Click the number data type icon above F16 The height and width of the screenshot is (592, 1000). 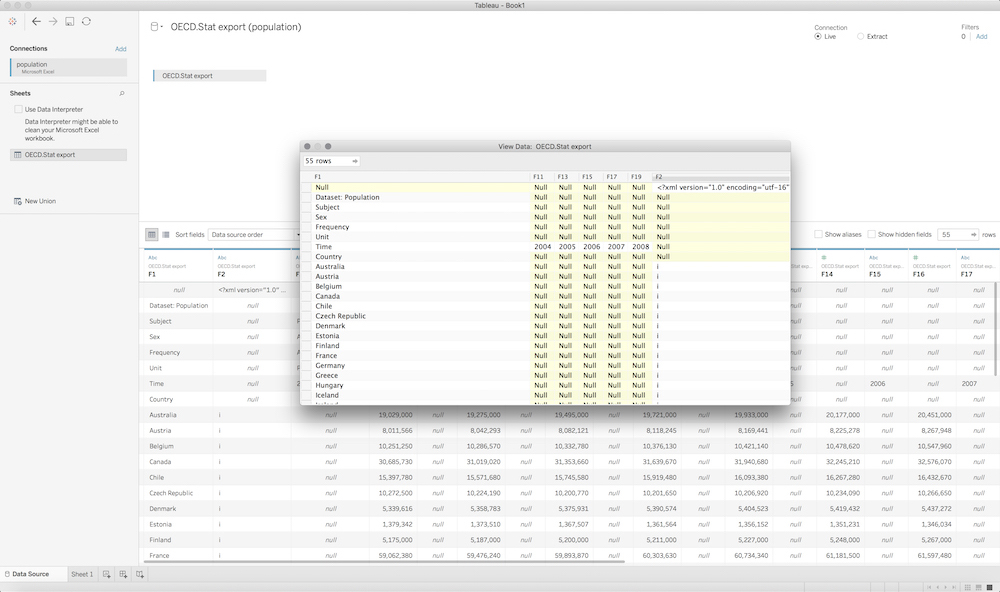[x=916, y=258]
